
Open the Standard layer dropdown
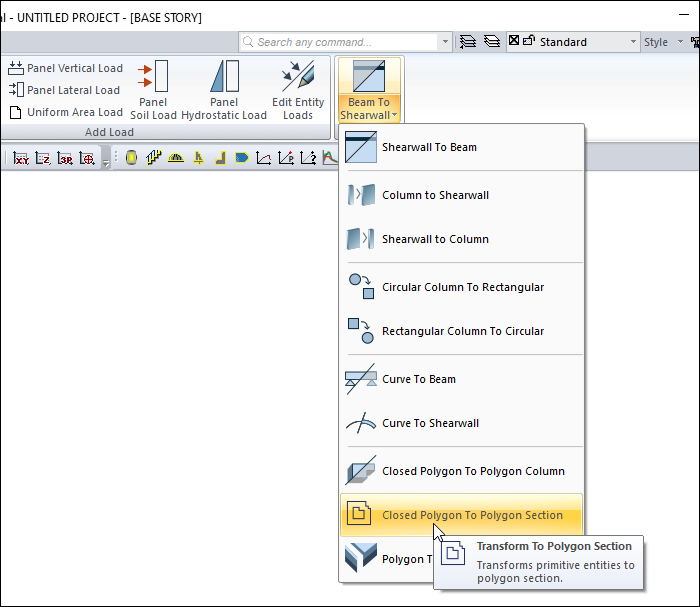633,42
